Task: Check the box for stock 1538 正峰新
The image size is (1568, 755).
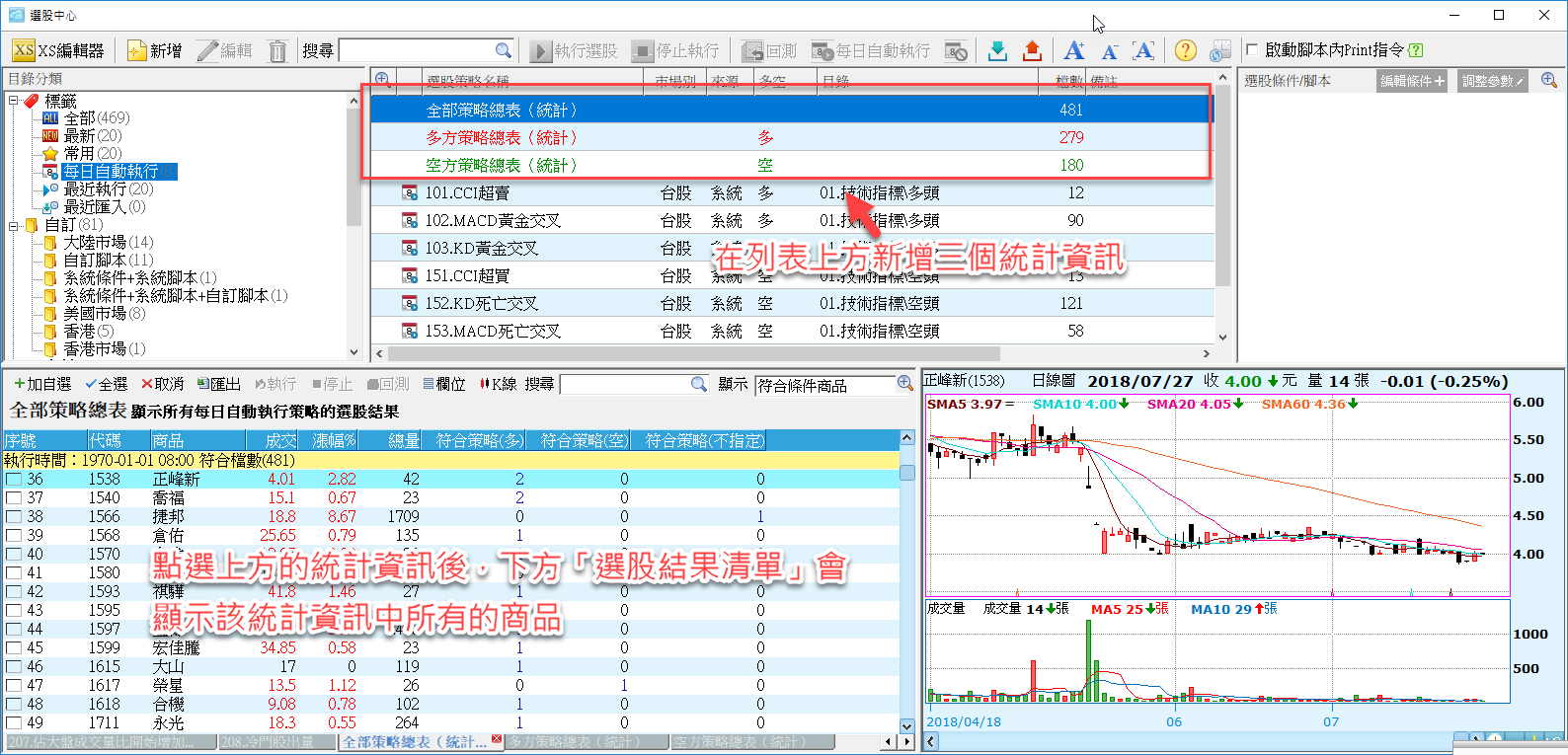Action: click(14, 480)
